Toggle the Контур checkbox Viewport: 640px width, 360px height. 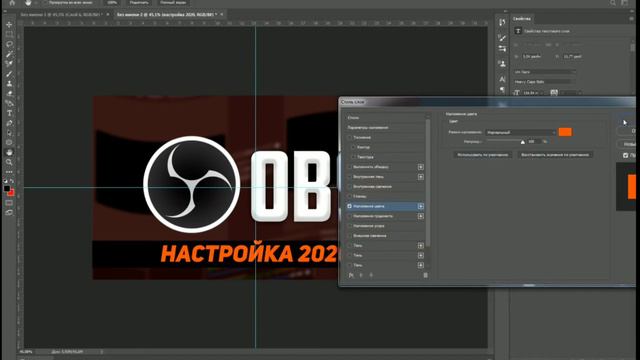coord(353,147)
